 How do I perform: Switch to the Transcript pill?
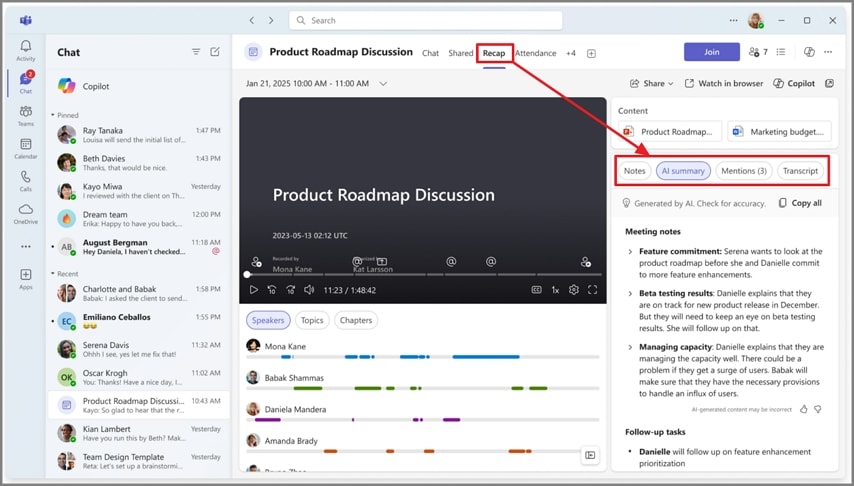click(801, 171)
